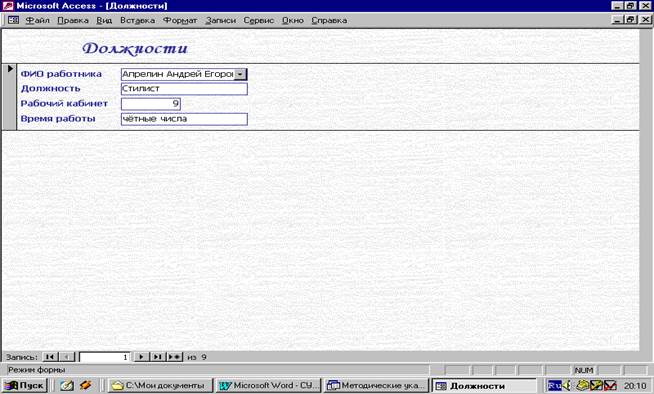Open the Справка menu
Image resolution: width=654 pixels, height=394 pixels.
pyautogui.click(x=329, y=20)
